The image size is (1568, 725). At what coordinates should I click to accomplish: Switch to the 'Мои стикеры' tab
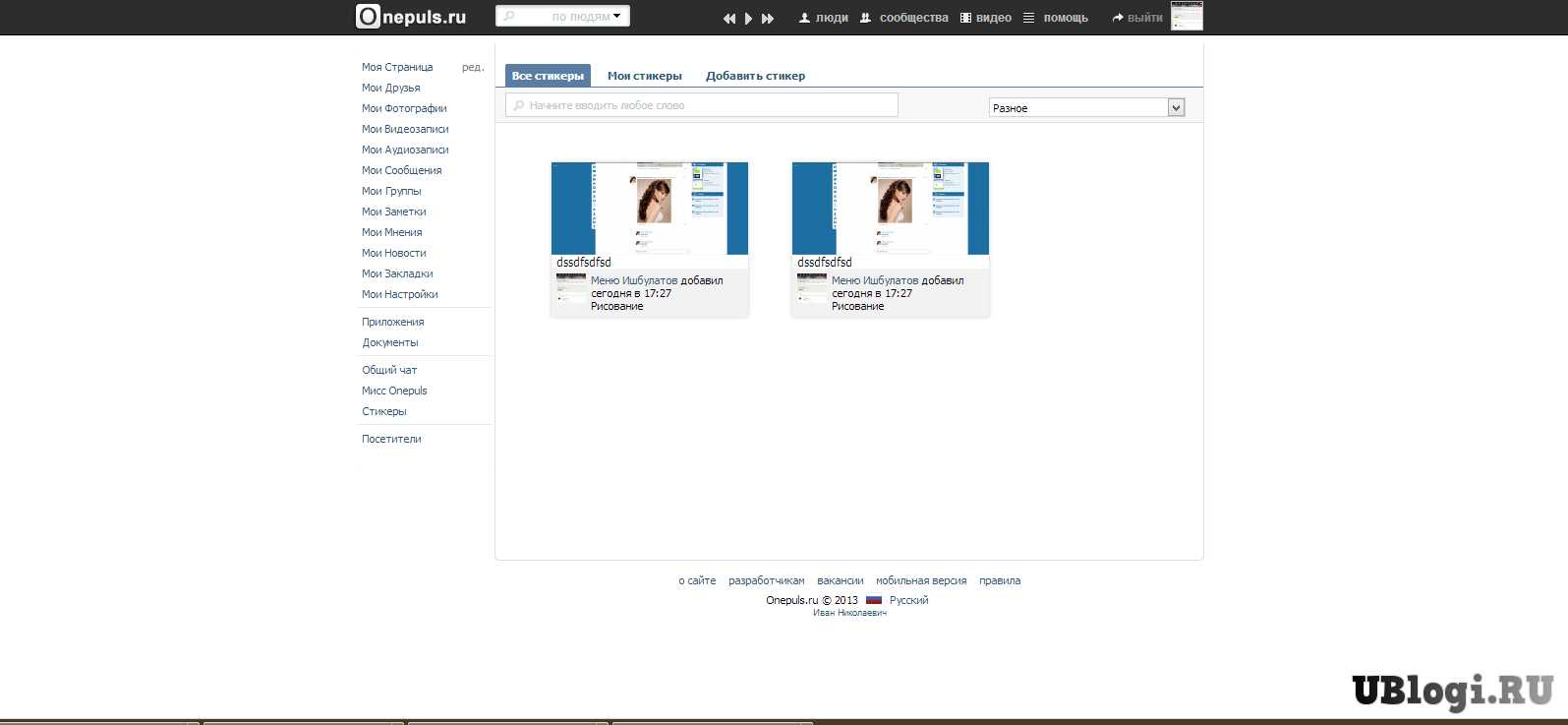[x=644, y=76]
